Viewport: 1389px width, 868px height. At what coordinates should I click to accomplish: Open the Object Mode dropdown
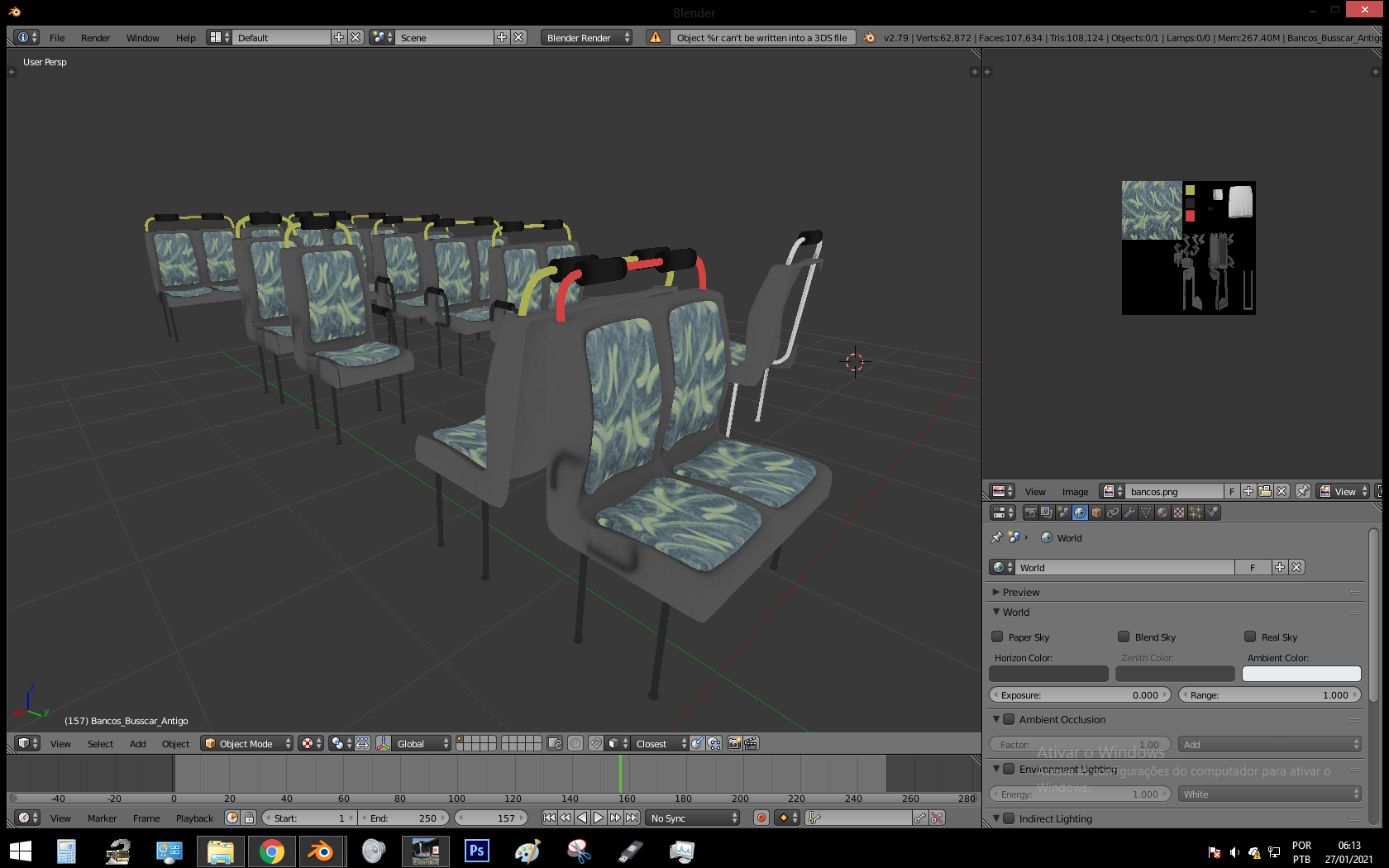point(247,744)
